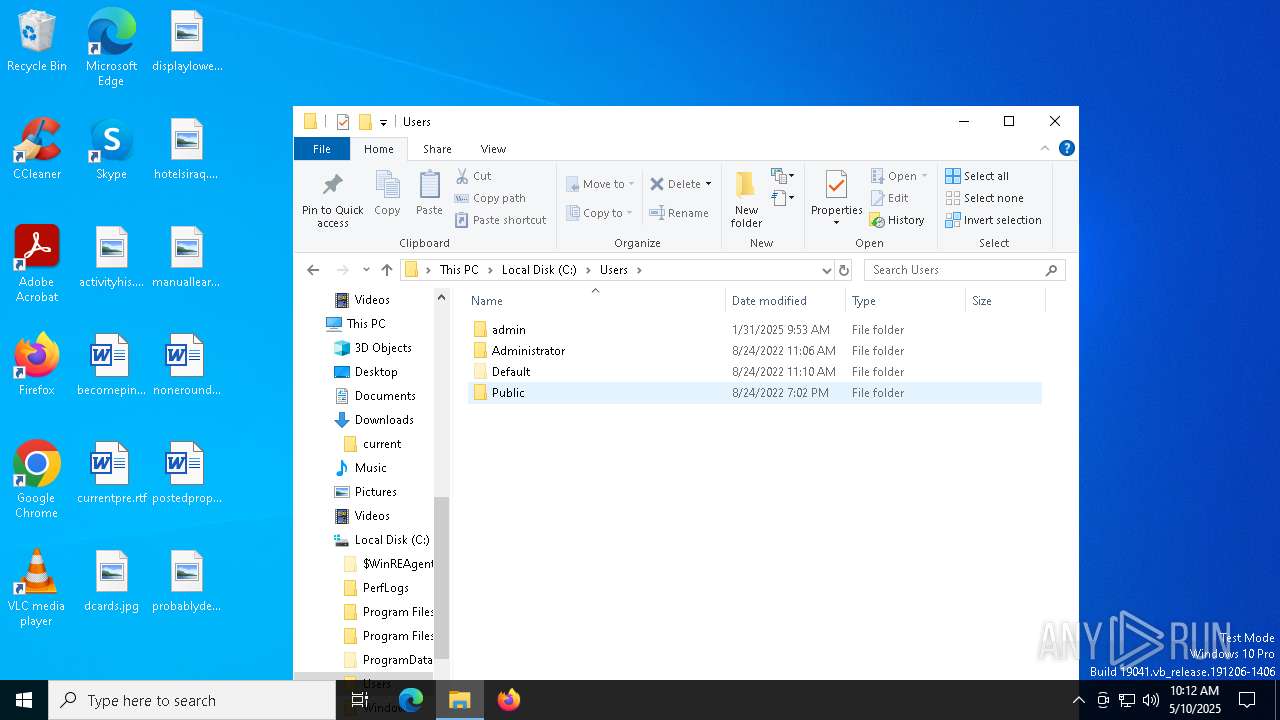Open Move to dropdown
Screen dimensions: 1280x720
[x=600, y=184]
